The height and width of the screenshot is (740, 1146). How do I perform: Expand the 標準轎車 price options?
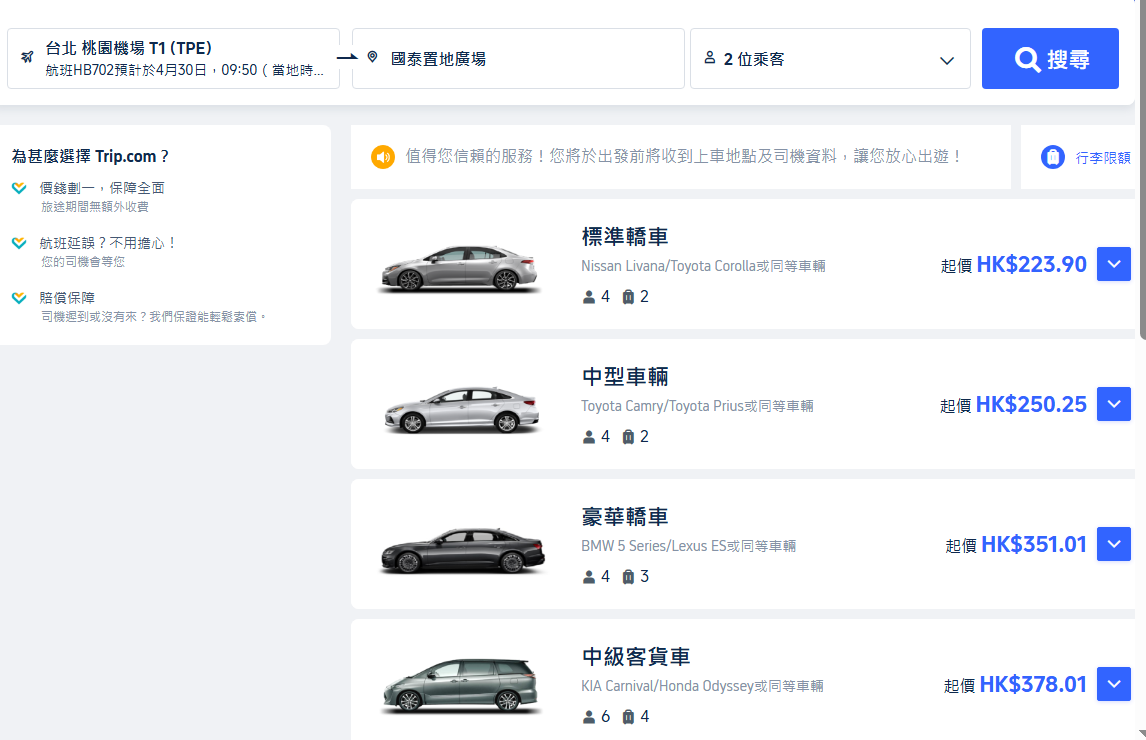pyautogui.click(x=1113, y=265)
